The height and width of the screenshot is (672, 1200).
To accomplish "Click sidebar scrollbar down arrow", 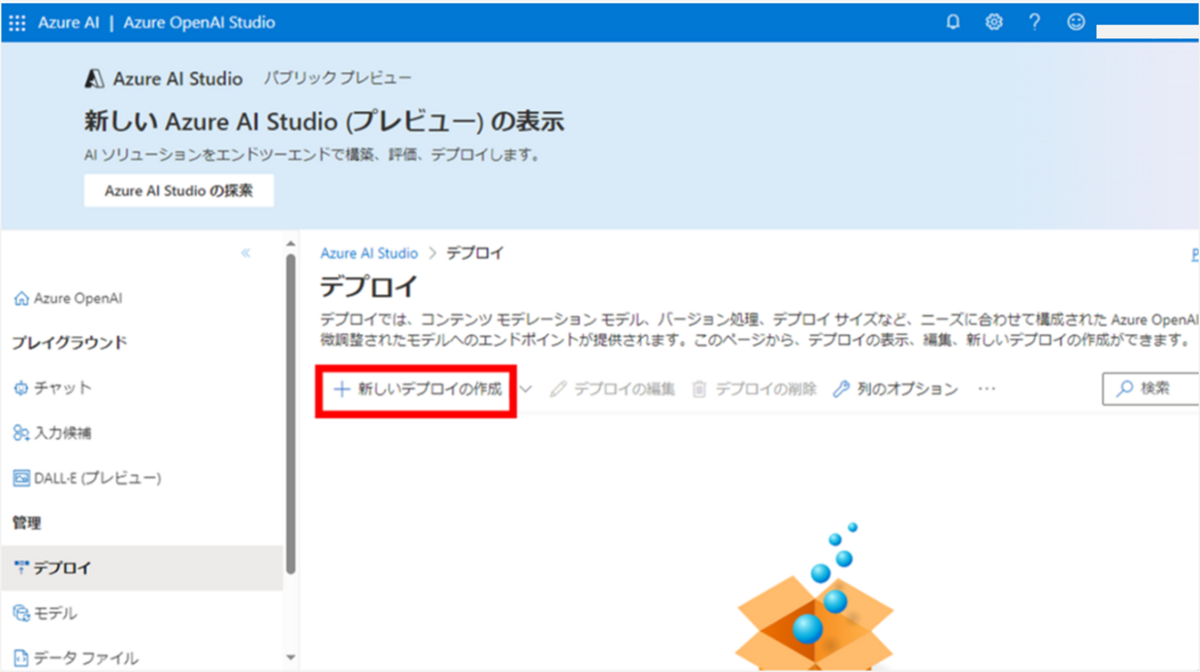I will pyautogui.click(x=290, y=658).
